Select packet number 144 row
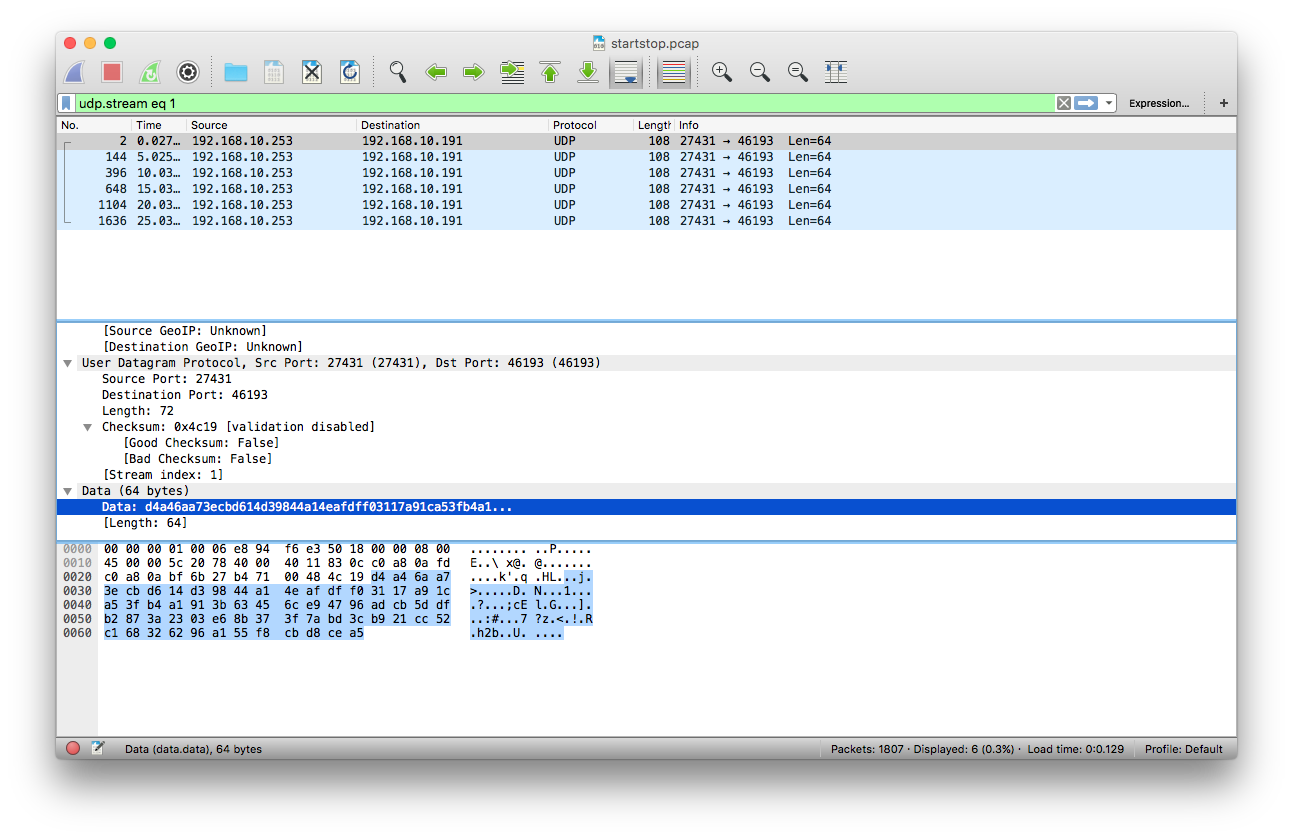Screen dimensions: 1293x839 646,157
